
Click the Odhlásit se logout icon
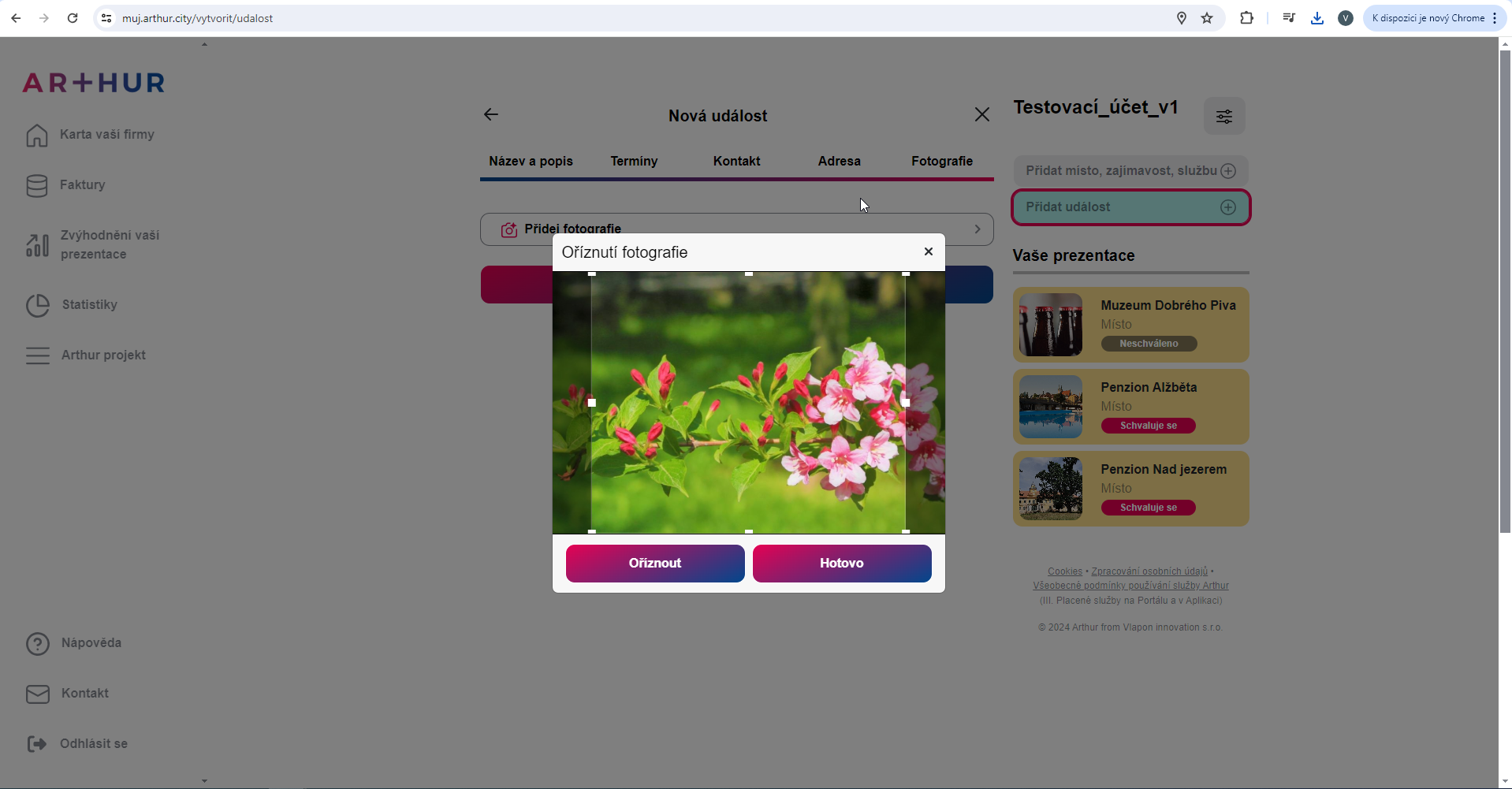click(x=37, y=744)
